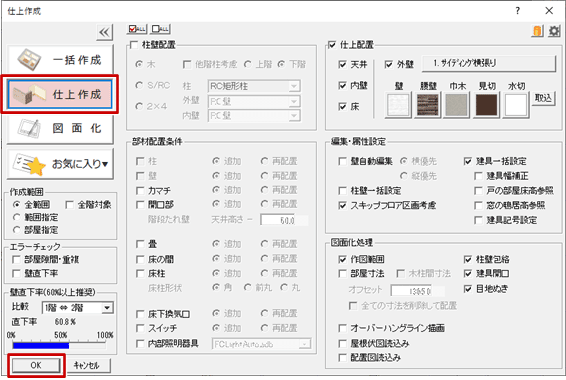Click the 天井高さ input field
Image resolution: width=566 pixels, height=380 pixels.
[284, 220]
